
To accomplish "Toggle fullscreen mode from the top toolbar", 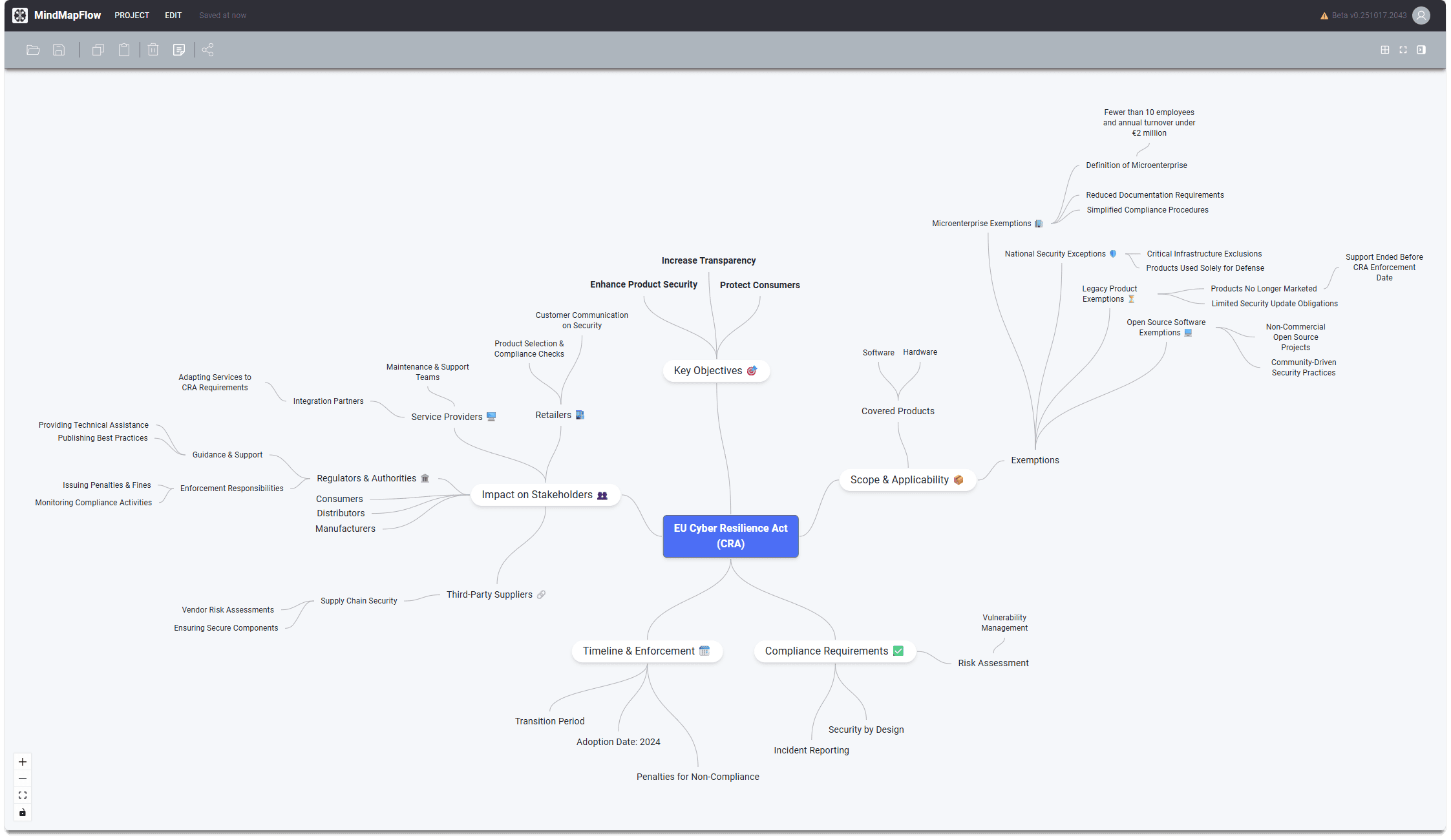I will [x=1403, y=50].
